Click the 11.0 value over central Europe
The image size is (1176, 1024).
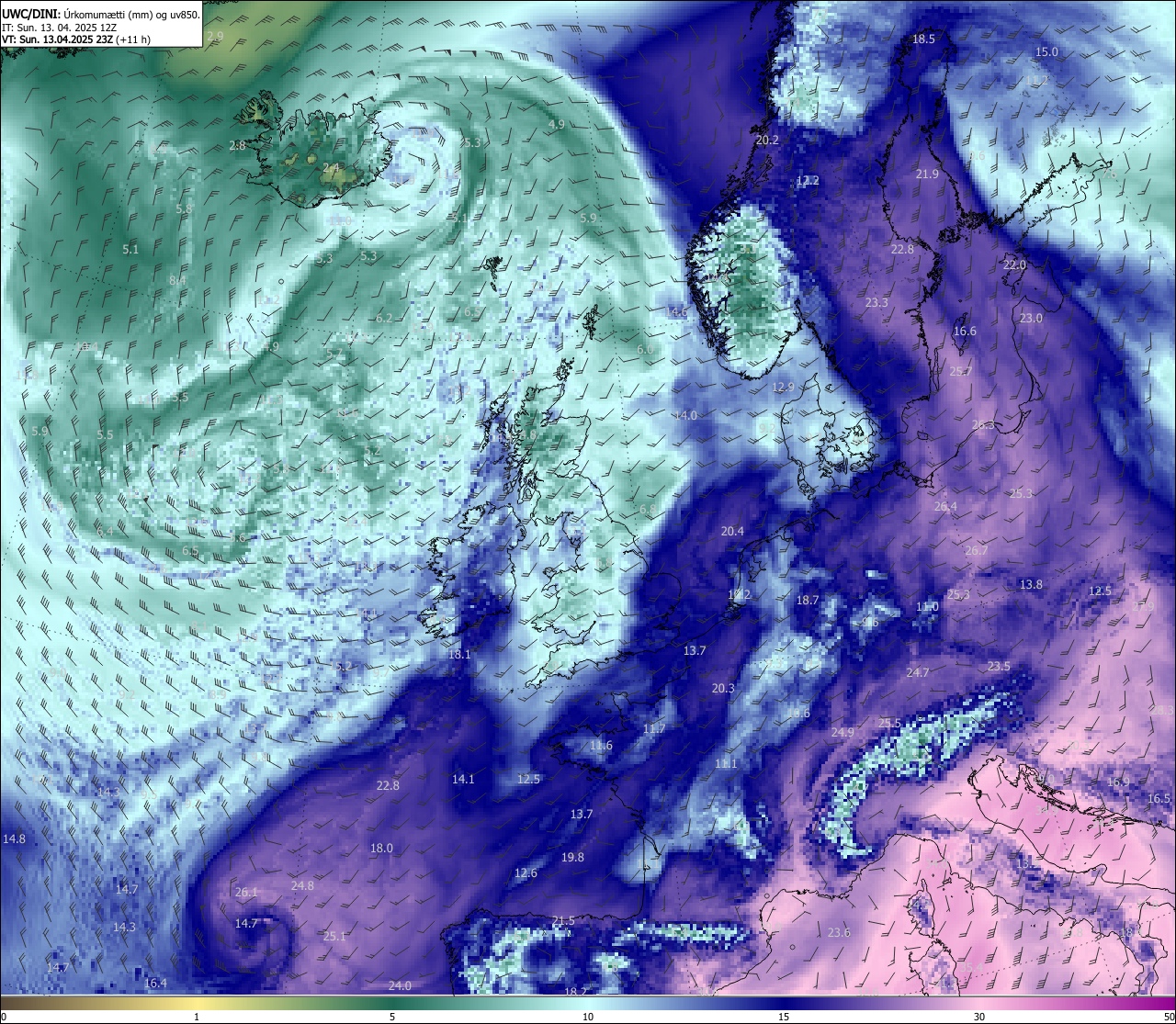[x=927, y=607]
